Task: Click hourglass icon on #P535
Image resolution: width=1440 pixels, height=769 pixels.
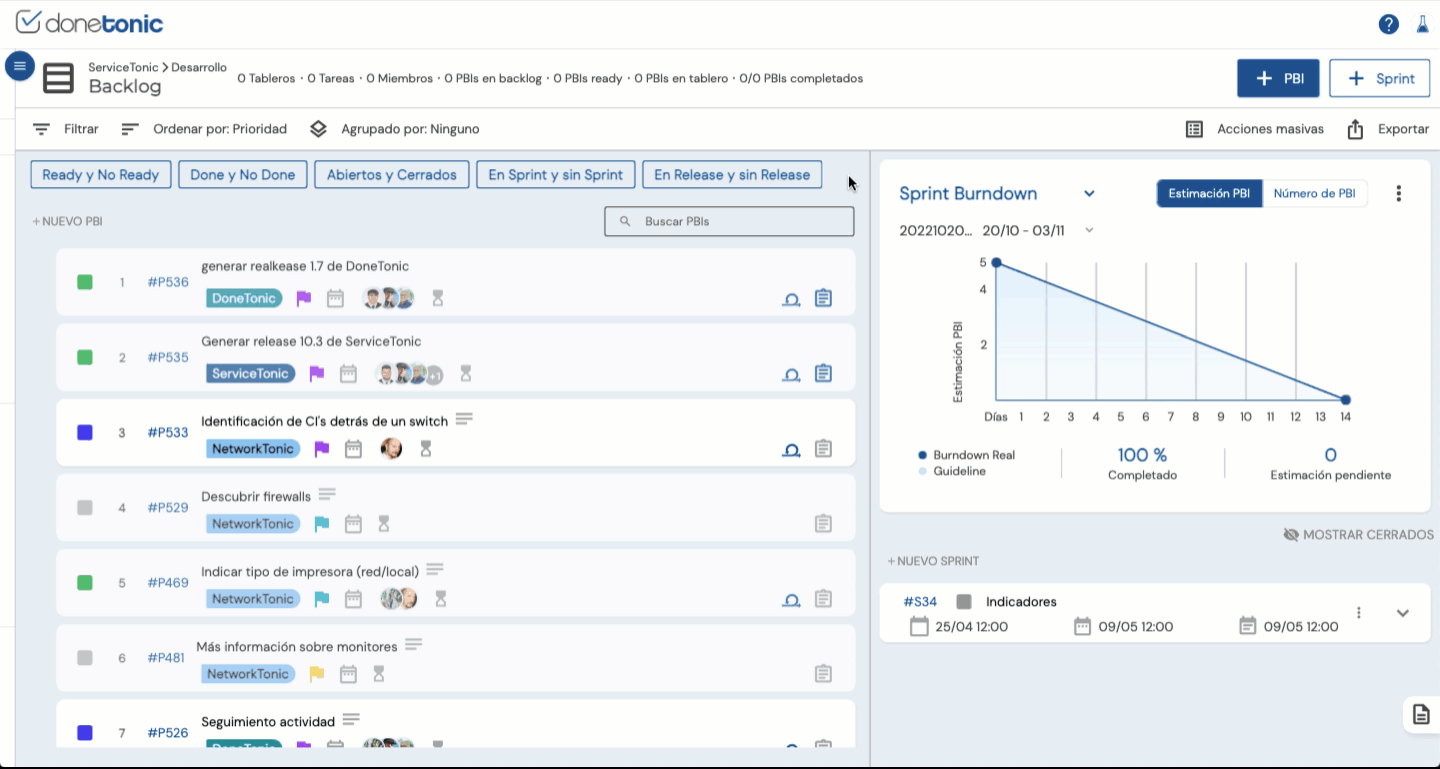Action: click(465, 373)
